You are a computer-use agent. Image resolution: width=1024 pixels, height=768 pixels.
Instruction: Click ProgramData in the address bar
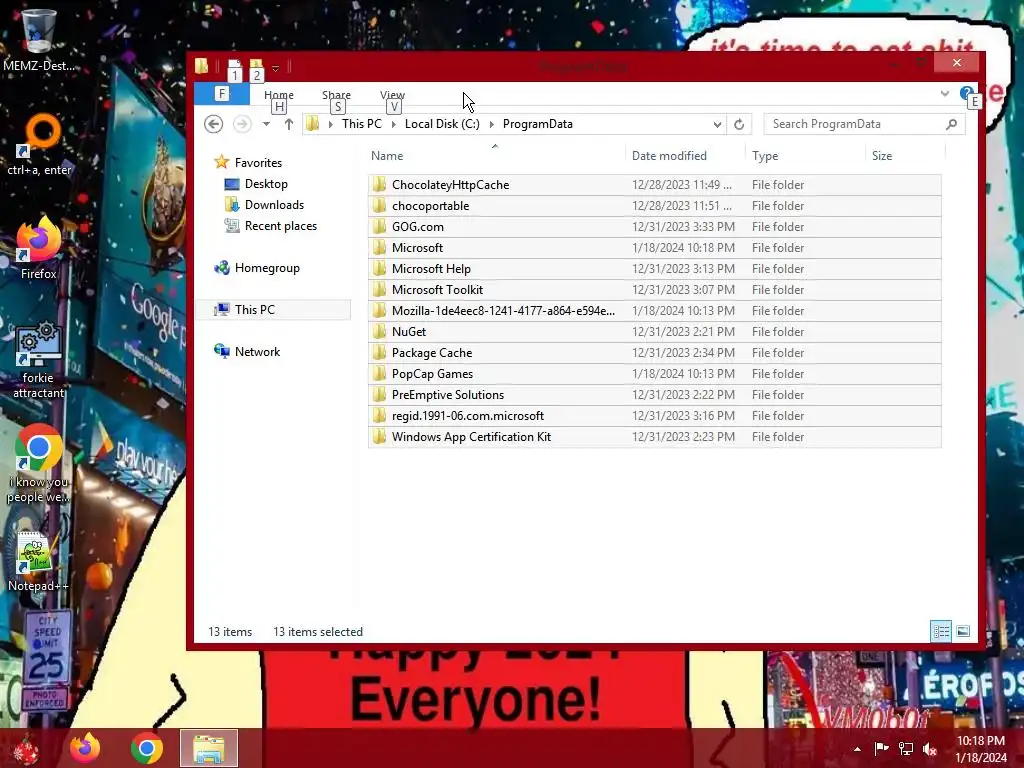[x=537, y=124]
